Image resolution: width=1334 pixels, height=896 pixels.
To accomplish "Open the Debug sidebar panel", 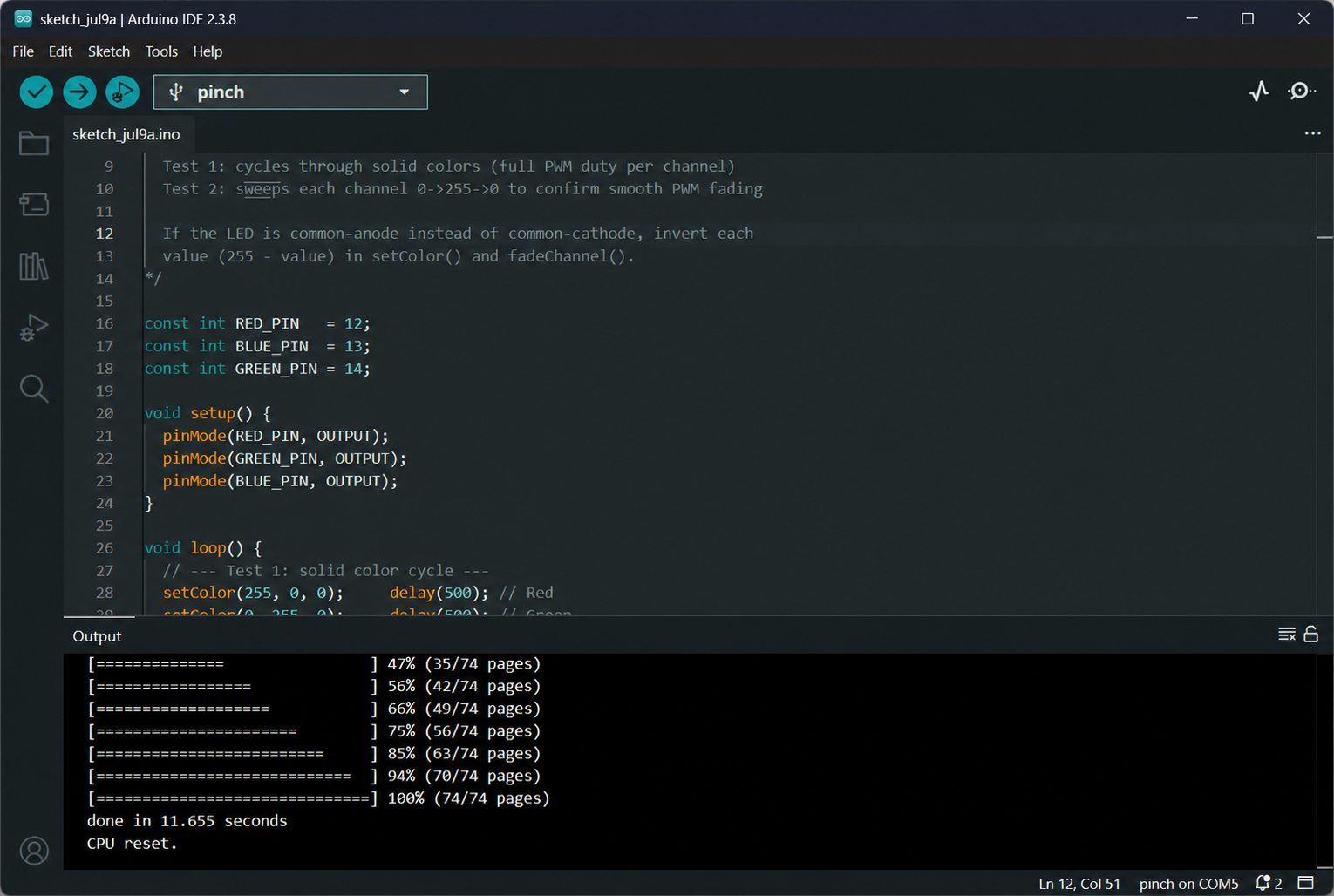I will [x=34, y=327].
